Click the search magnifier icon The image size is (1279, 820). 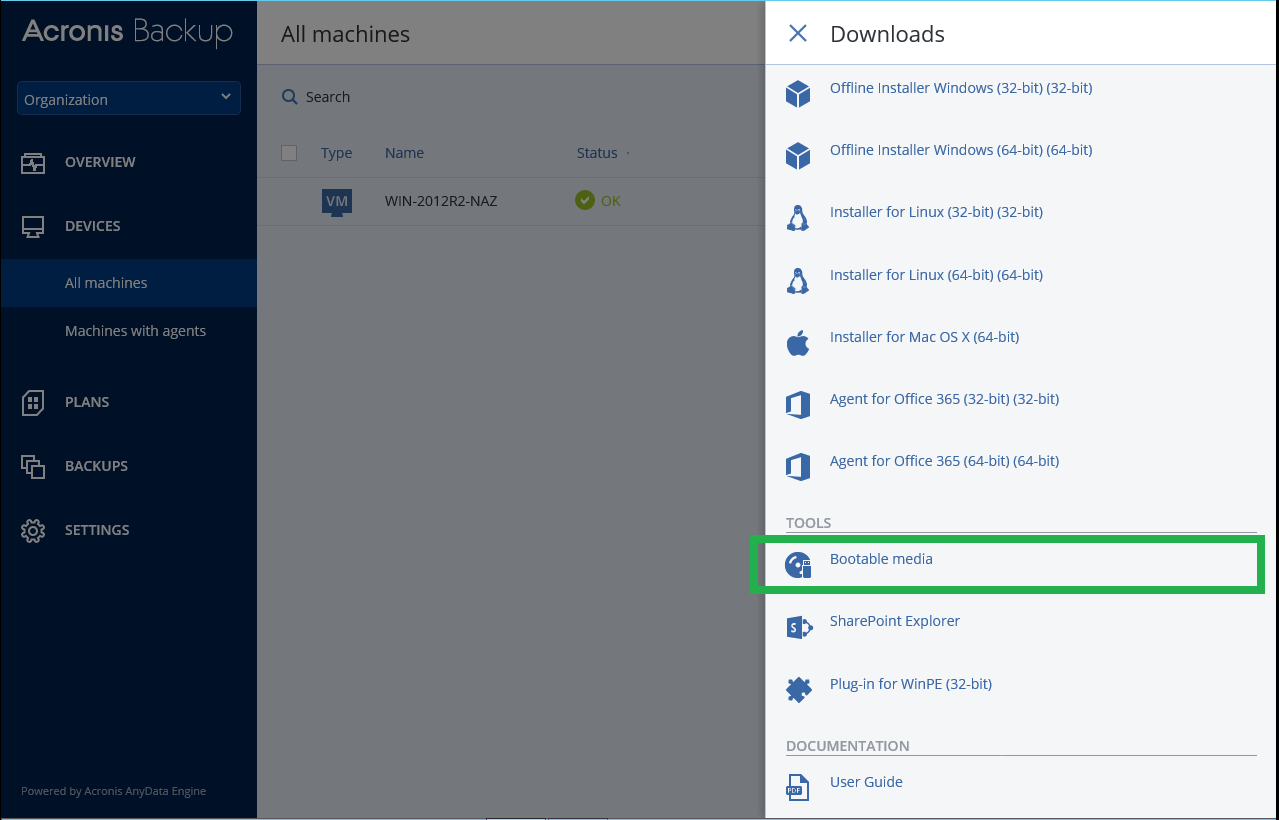click(290, 97)
